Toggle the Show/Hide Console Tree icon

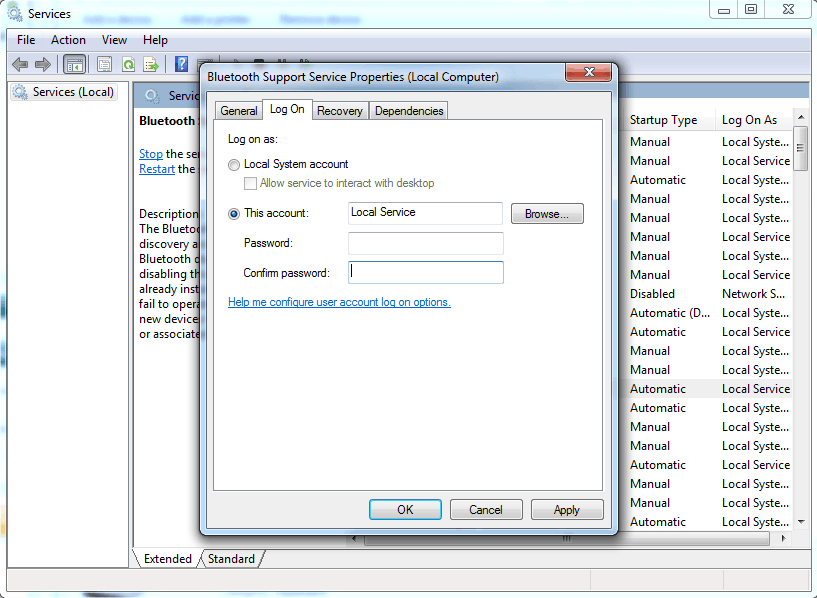click(74, 65)
